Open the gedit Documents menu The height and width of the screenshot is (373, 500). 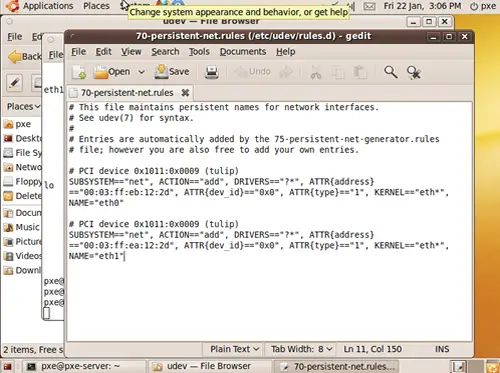click(x=243, y=52)
